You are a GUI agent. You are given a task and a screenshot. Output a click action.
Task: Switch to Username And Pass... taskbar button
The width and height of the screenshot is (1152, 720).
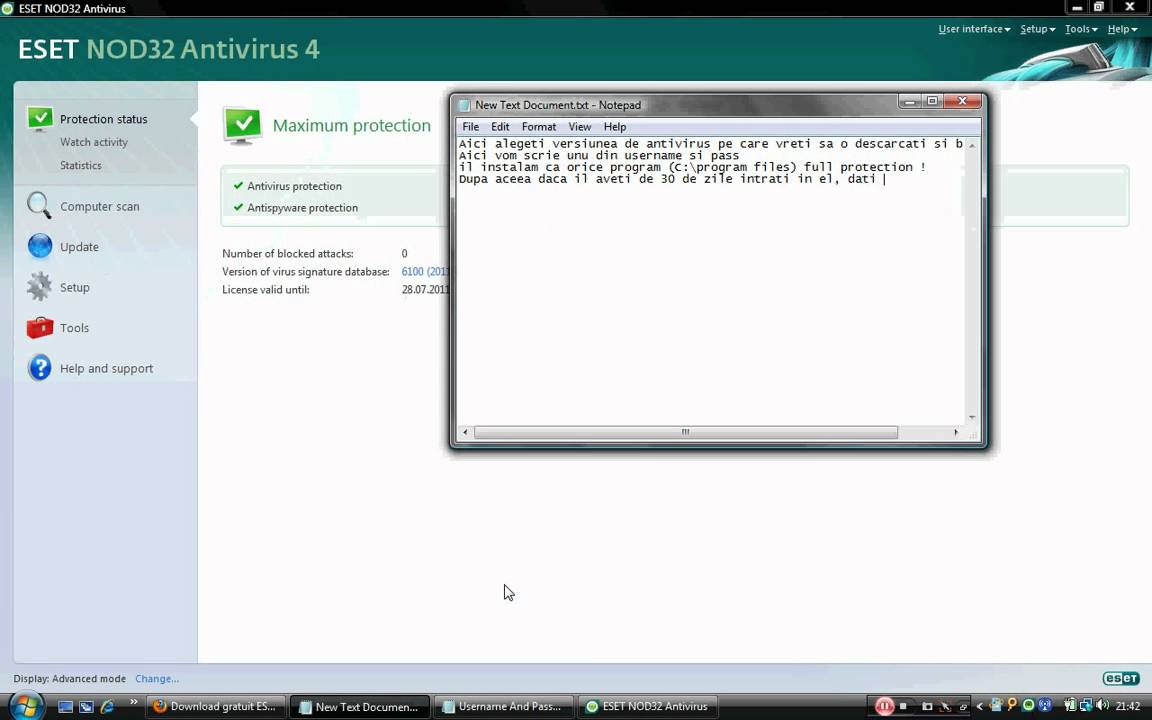click(503, 707)
